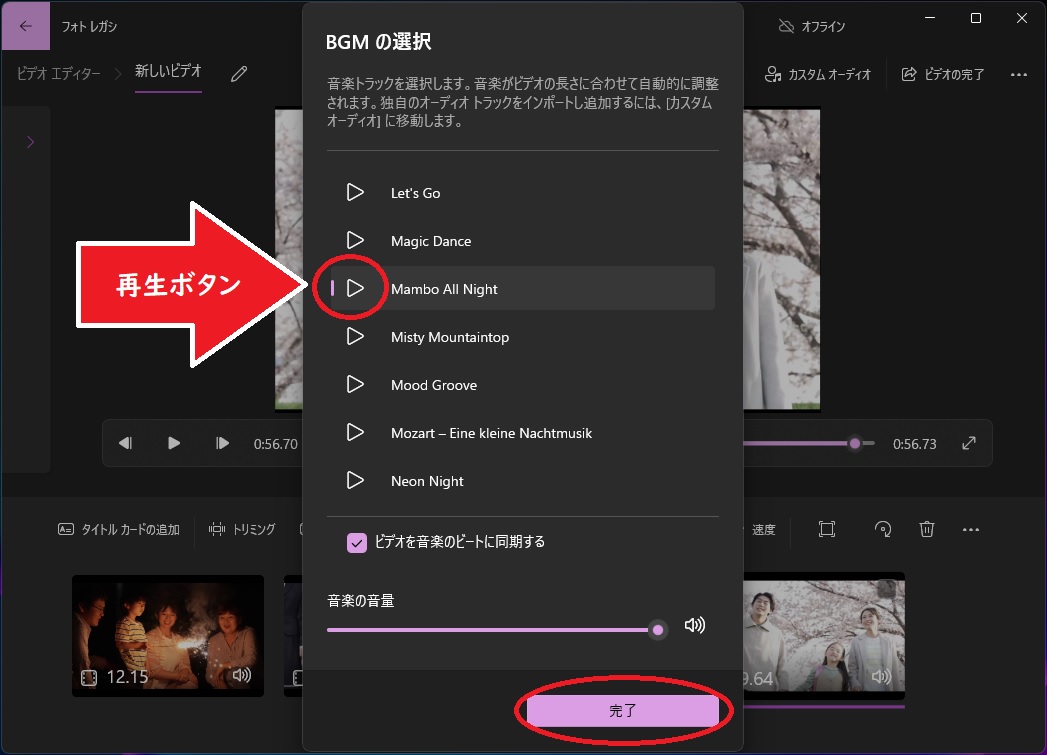Select the Let's Go track name
This screenshot has height=755, width=1047.
click(415, 193)
